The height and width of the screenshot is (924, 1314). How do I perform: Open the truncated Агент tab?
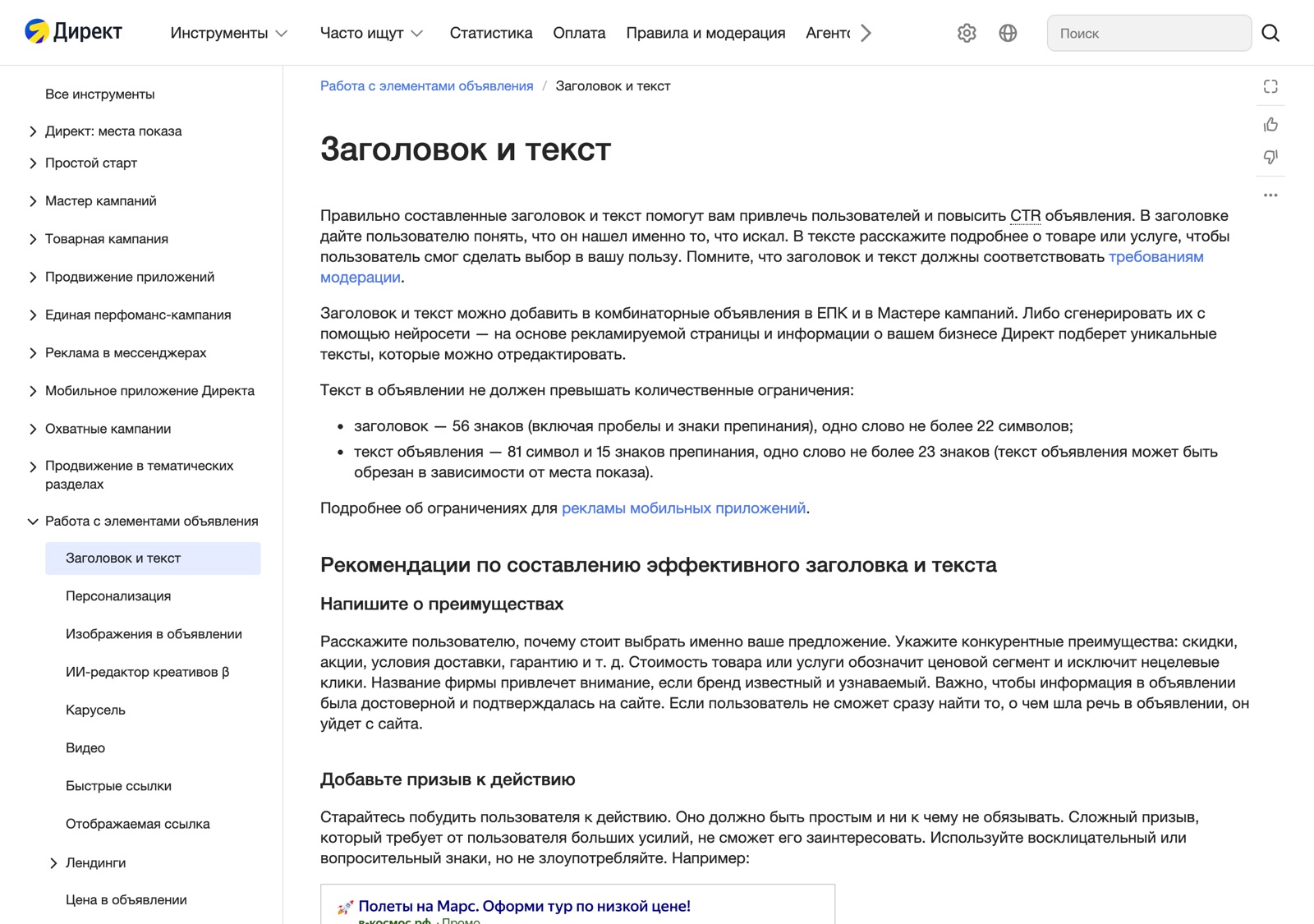pyautogui.click(x=828, y=33)
